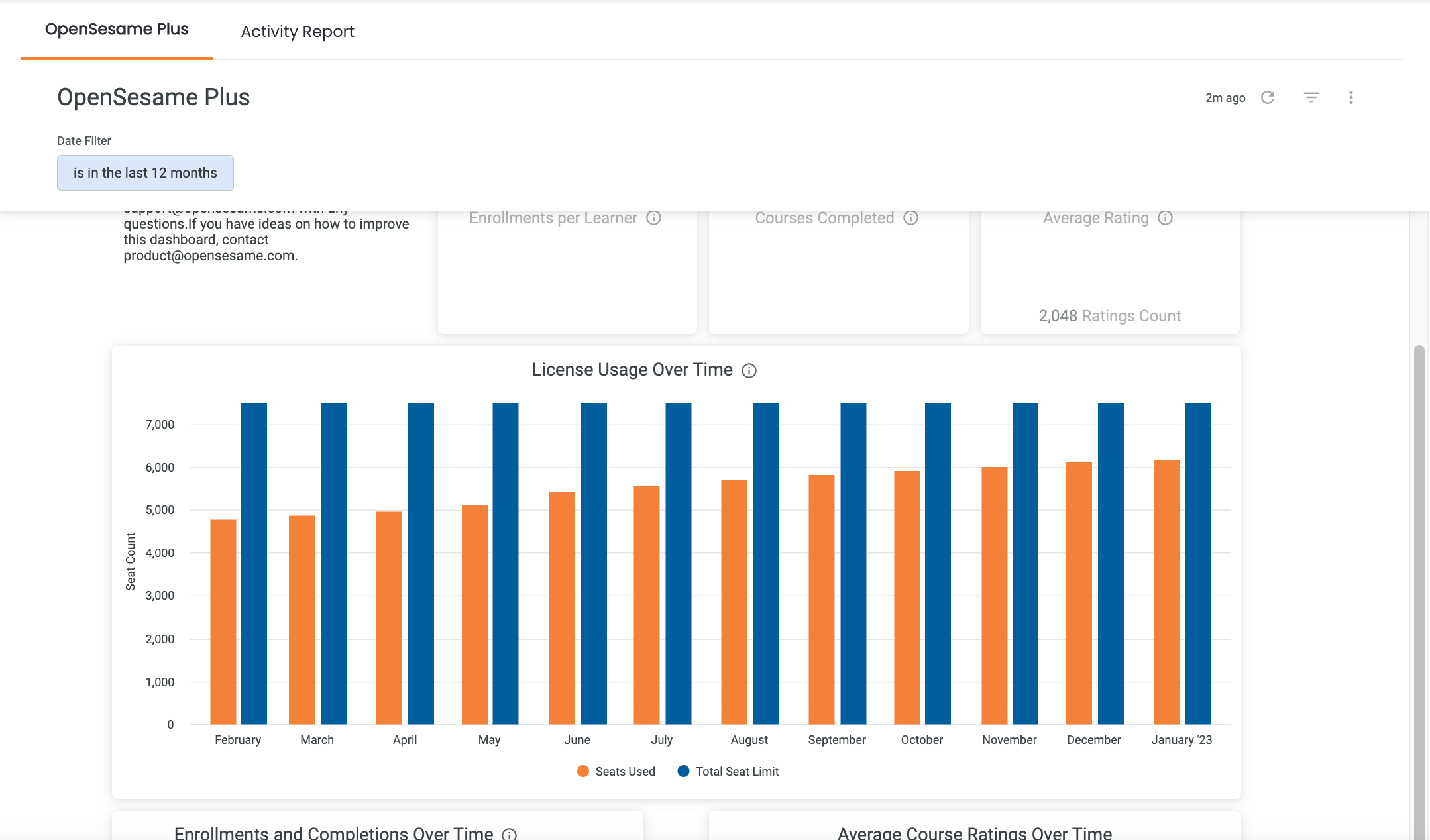Viewport: 1430px width, 840px height.
Task: Select August Seats Used orange bar
Action: [x=734, y=602]
